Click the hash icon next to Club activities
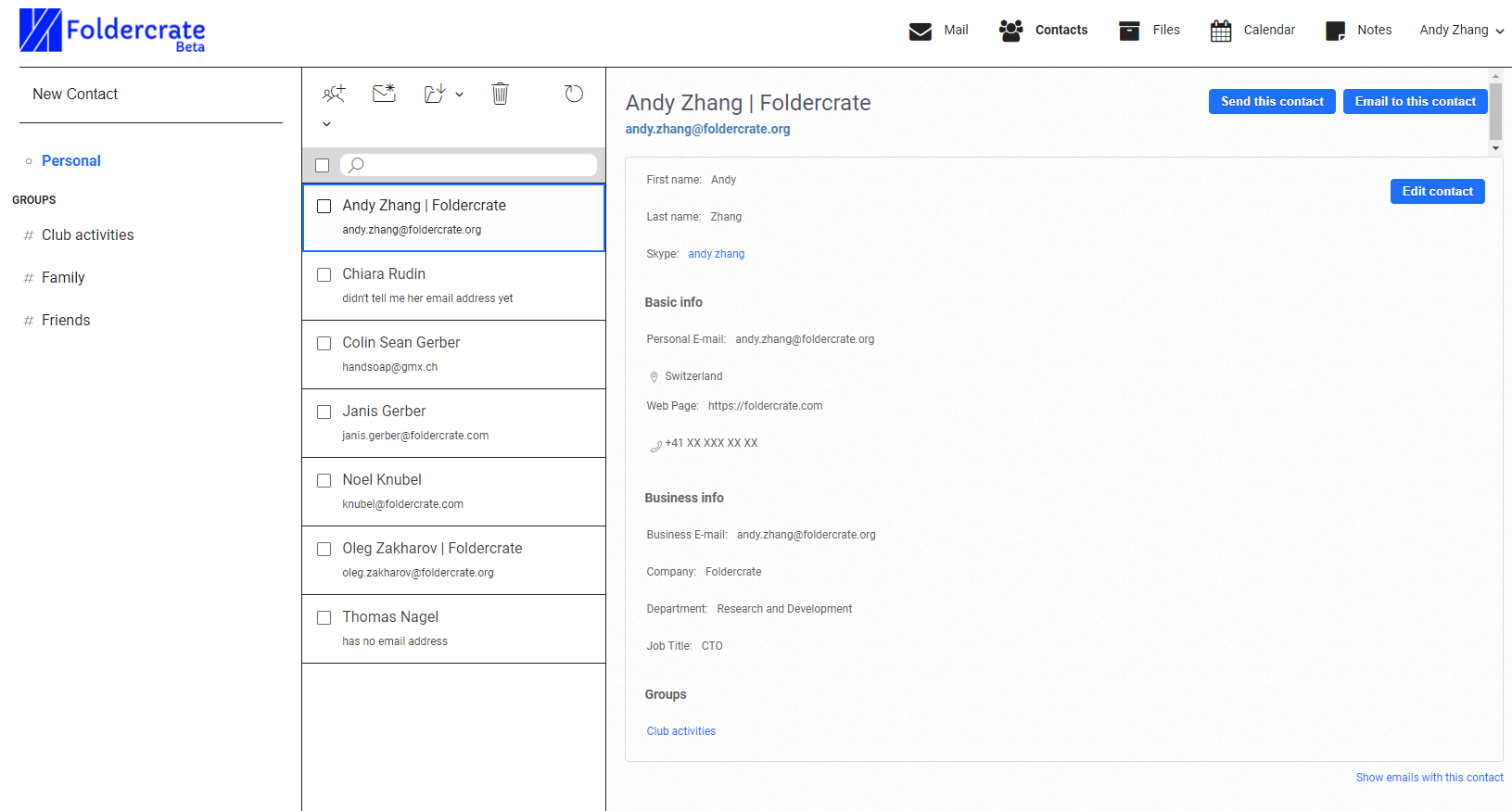 29,235
